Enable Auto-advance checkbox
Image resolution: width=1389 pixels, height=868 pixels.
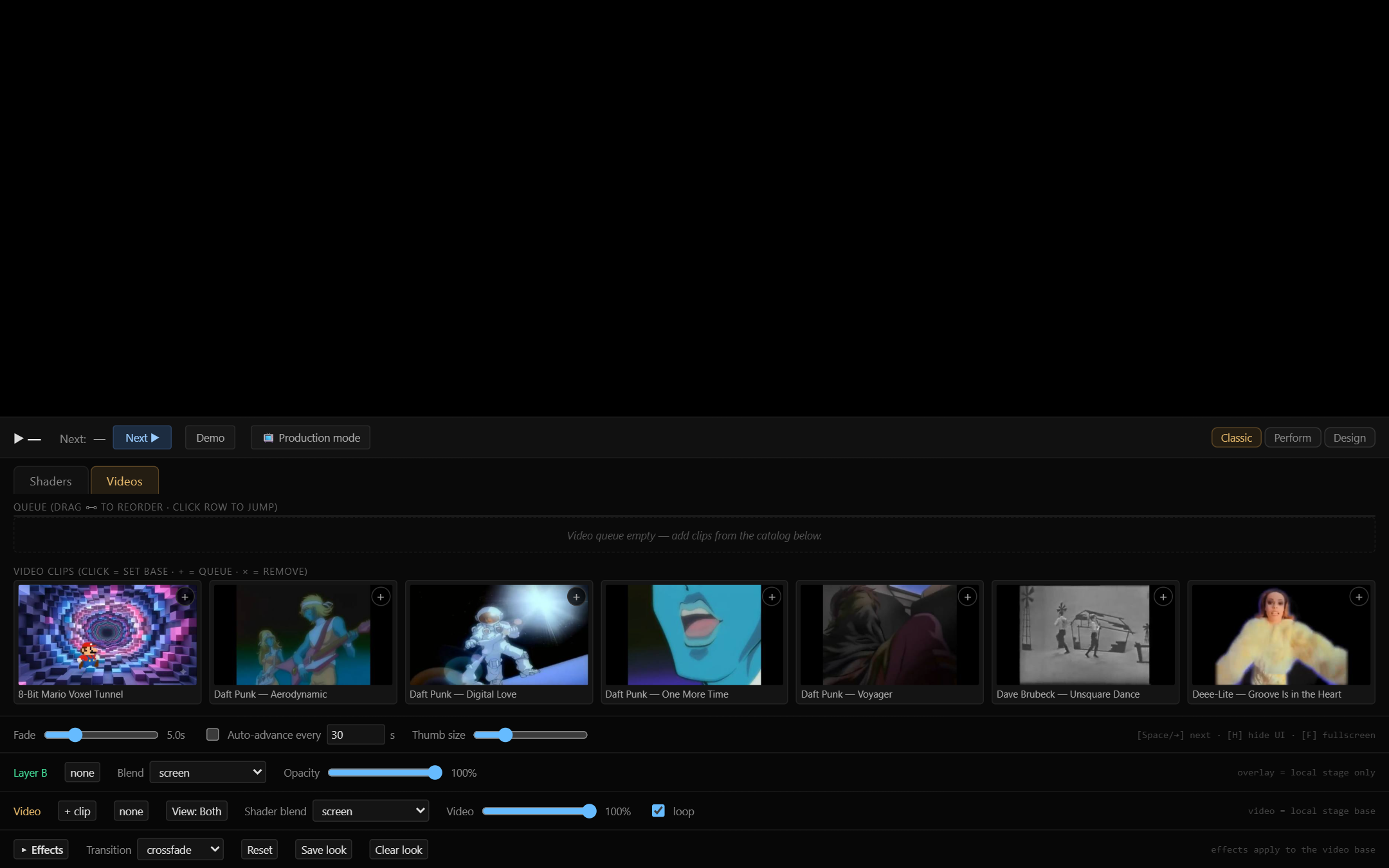click(212, 734)
